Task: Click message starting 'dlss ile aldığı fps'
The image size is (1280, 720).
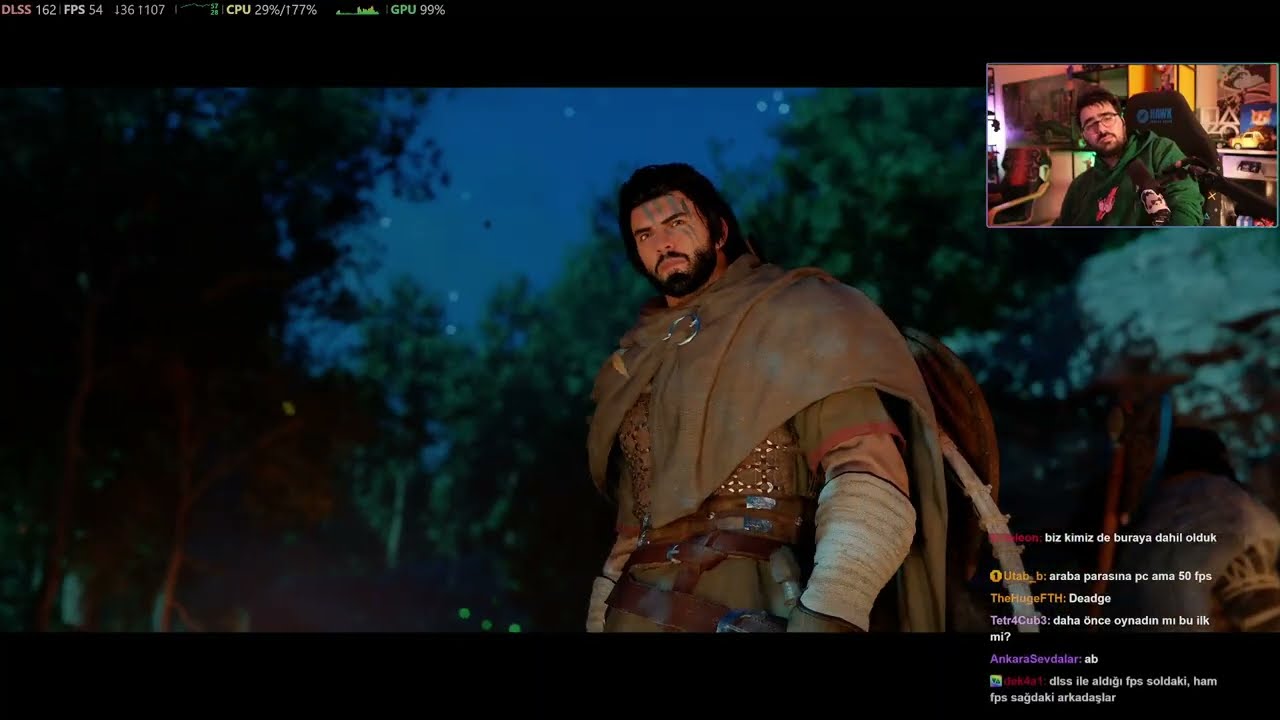Action: (x=1103, y=689)
